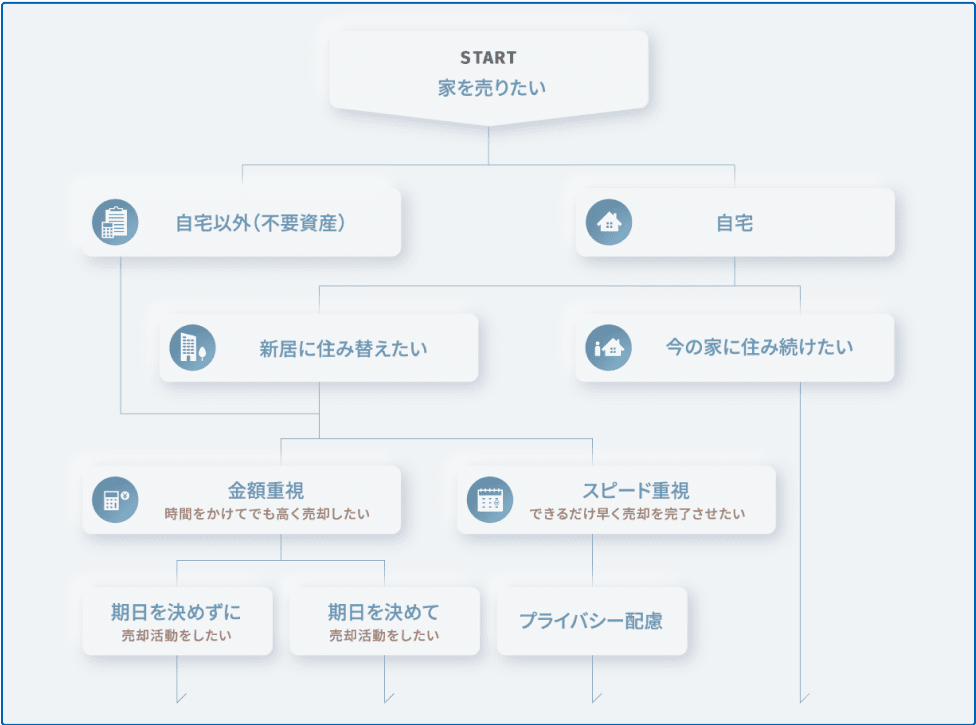Click the building-and-tree icon for 新居に住み替えたい
Image resolution: width=976 pixels, height=725 pixels.
pos(192,348)
